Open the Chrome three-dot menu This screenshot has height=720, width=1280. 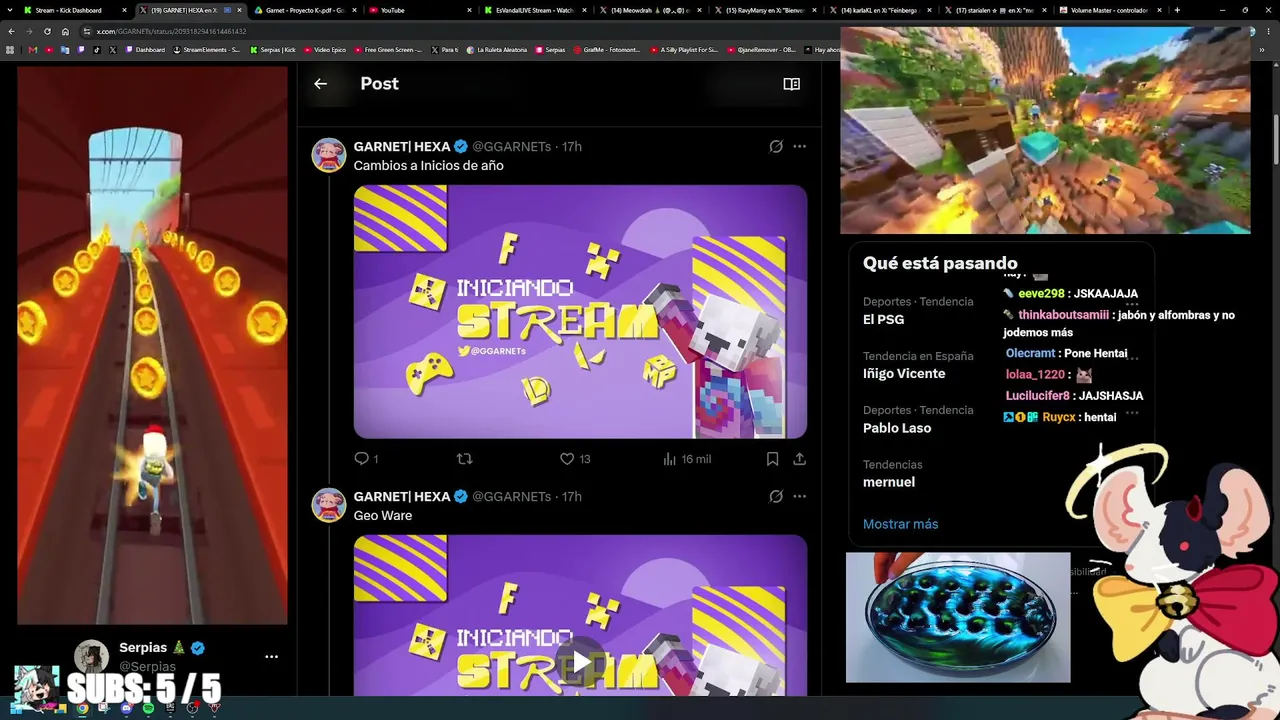pyautogui.click(x=1270, y=31)
